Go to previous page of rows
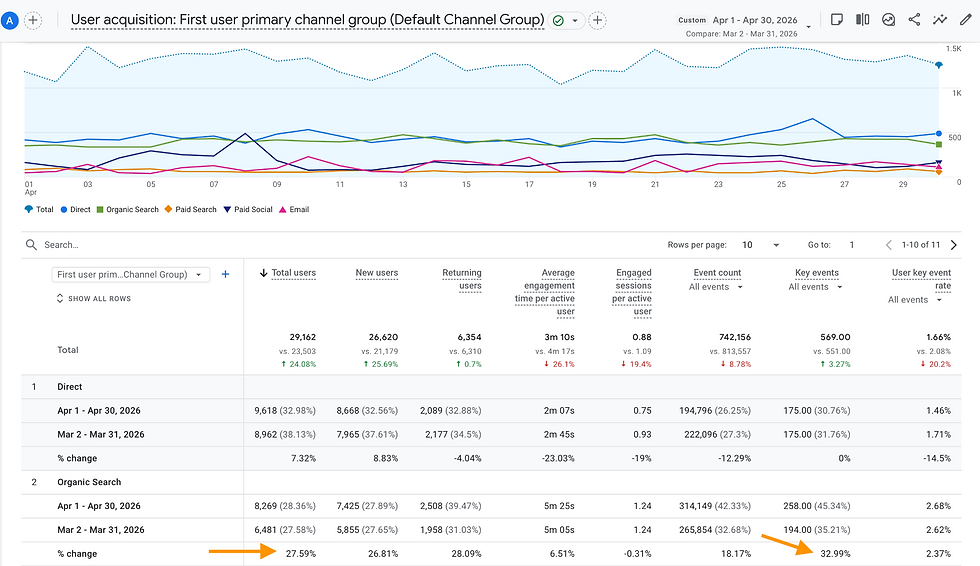Viewport: 980px width, 566px height. (889, 245)
